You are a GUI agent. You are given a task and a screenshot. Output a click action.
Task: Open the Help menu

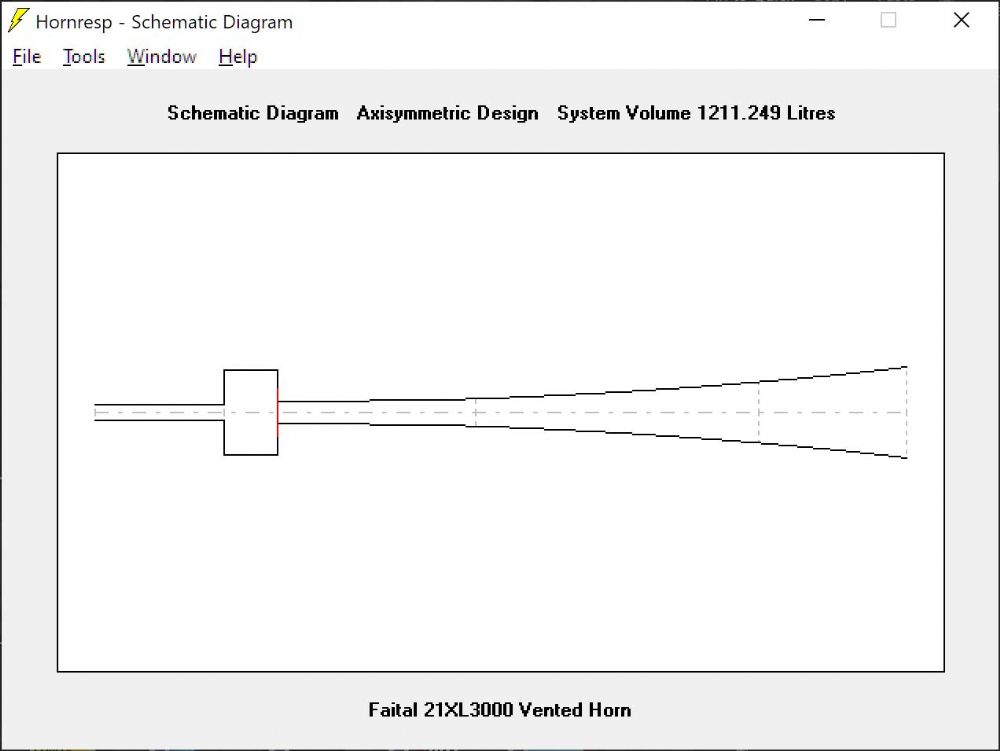pyautogui.click(x=238, y=57)
